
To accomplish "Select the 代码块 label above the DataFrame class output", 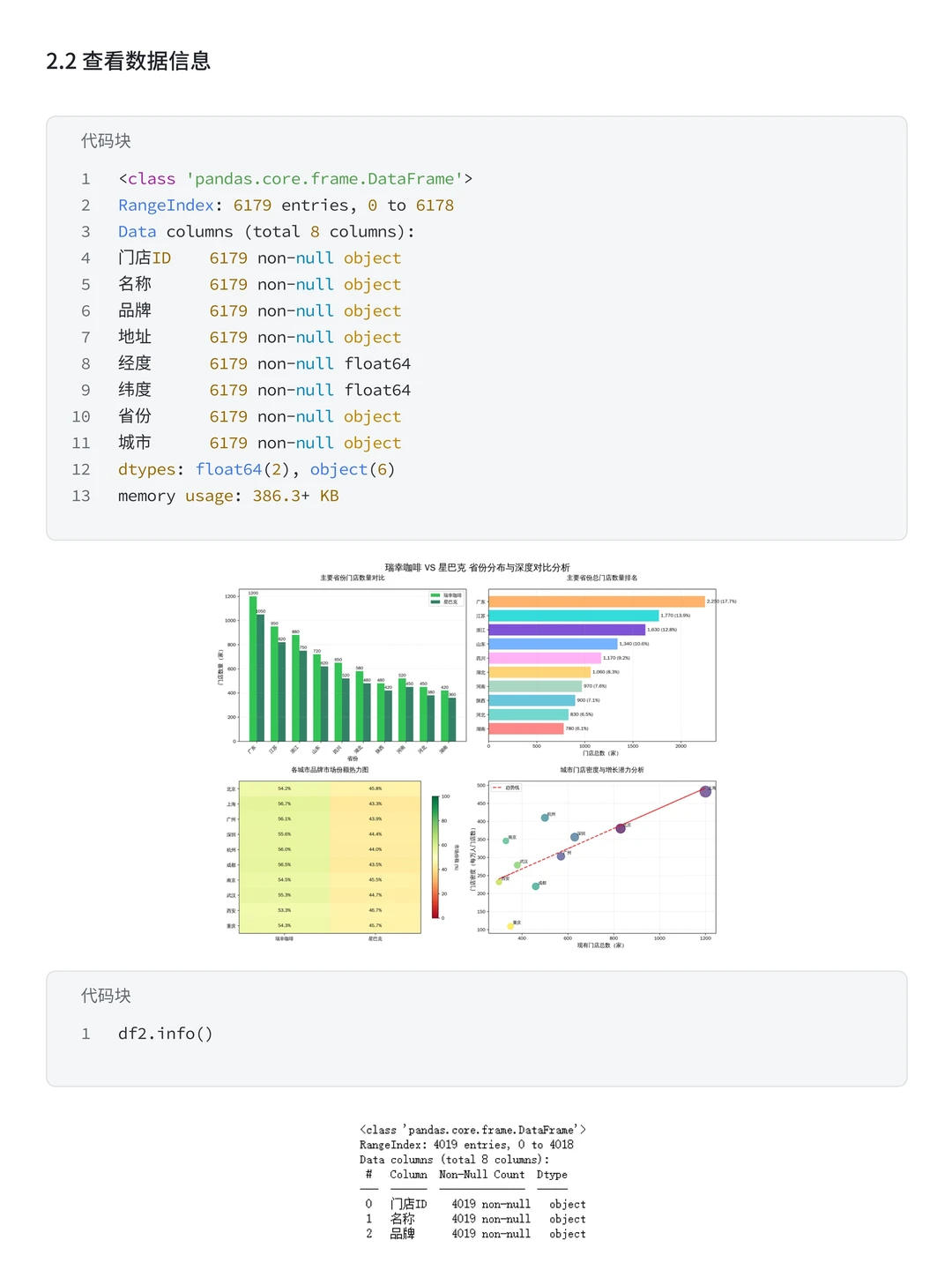I will [106, 141].
